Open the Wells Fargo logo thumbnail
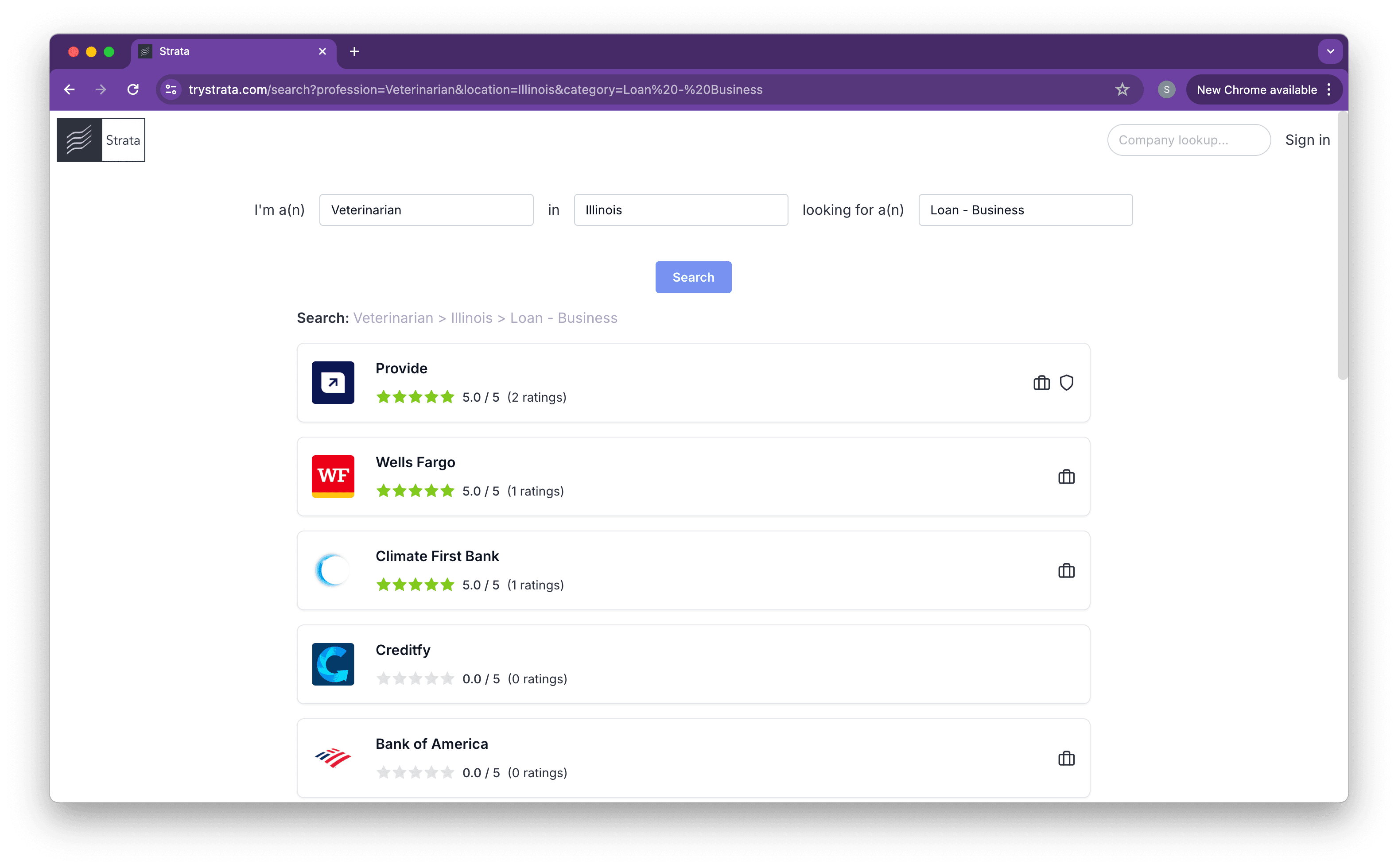The width and height of the screenshot is (1398, 868). (x=333, y=477)
